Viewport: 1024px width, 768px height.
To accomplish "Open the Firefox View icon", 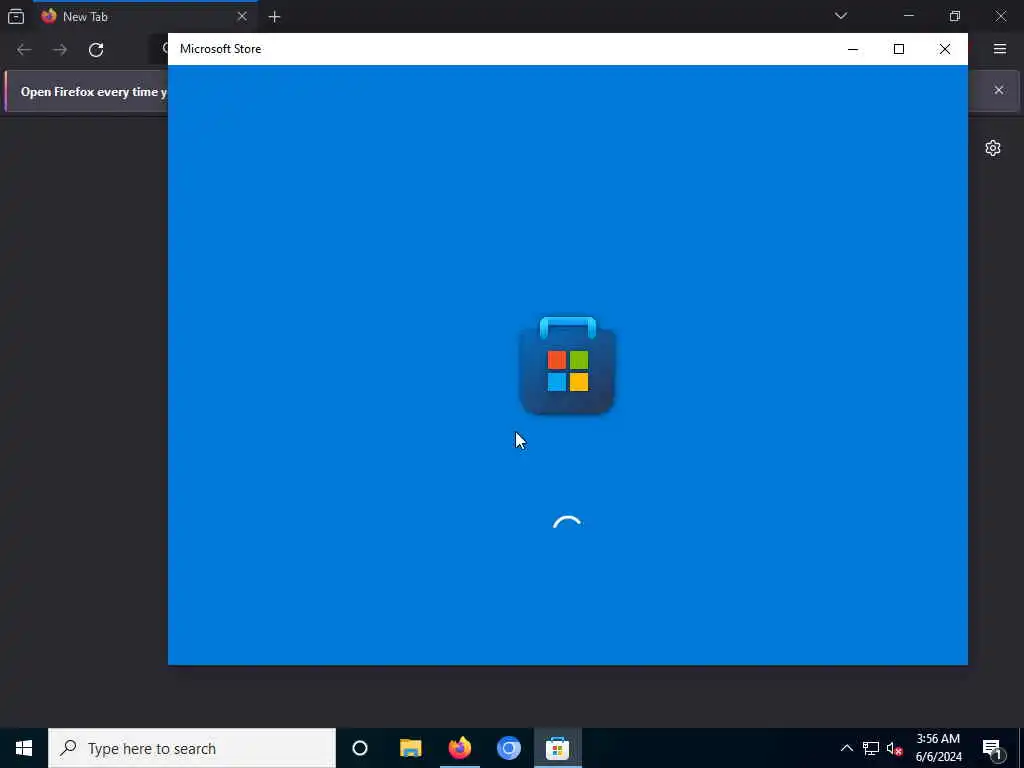I will click(x=16, y=16).
